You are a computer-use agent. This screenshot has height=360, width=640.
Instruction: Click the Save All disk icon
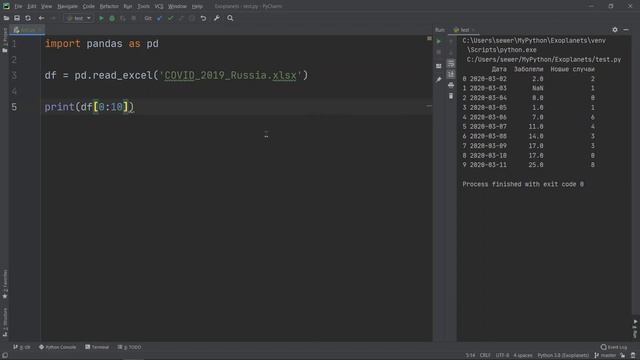point(17,18)
